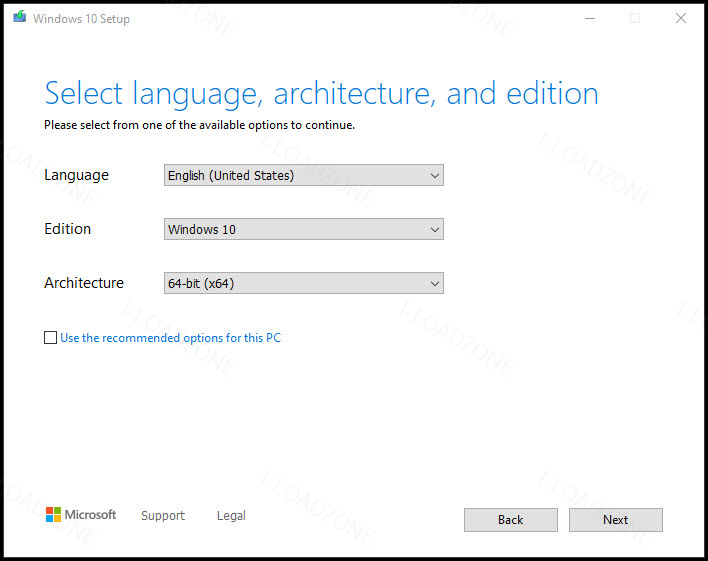
Task: Go back with the Back button
Action: pos(511,520)
